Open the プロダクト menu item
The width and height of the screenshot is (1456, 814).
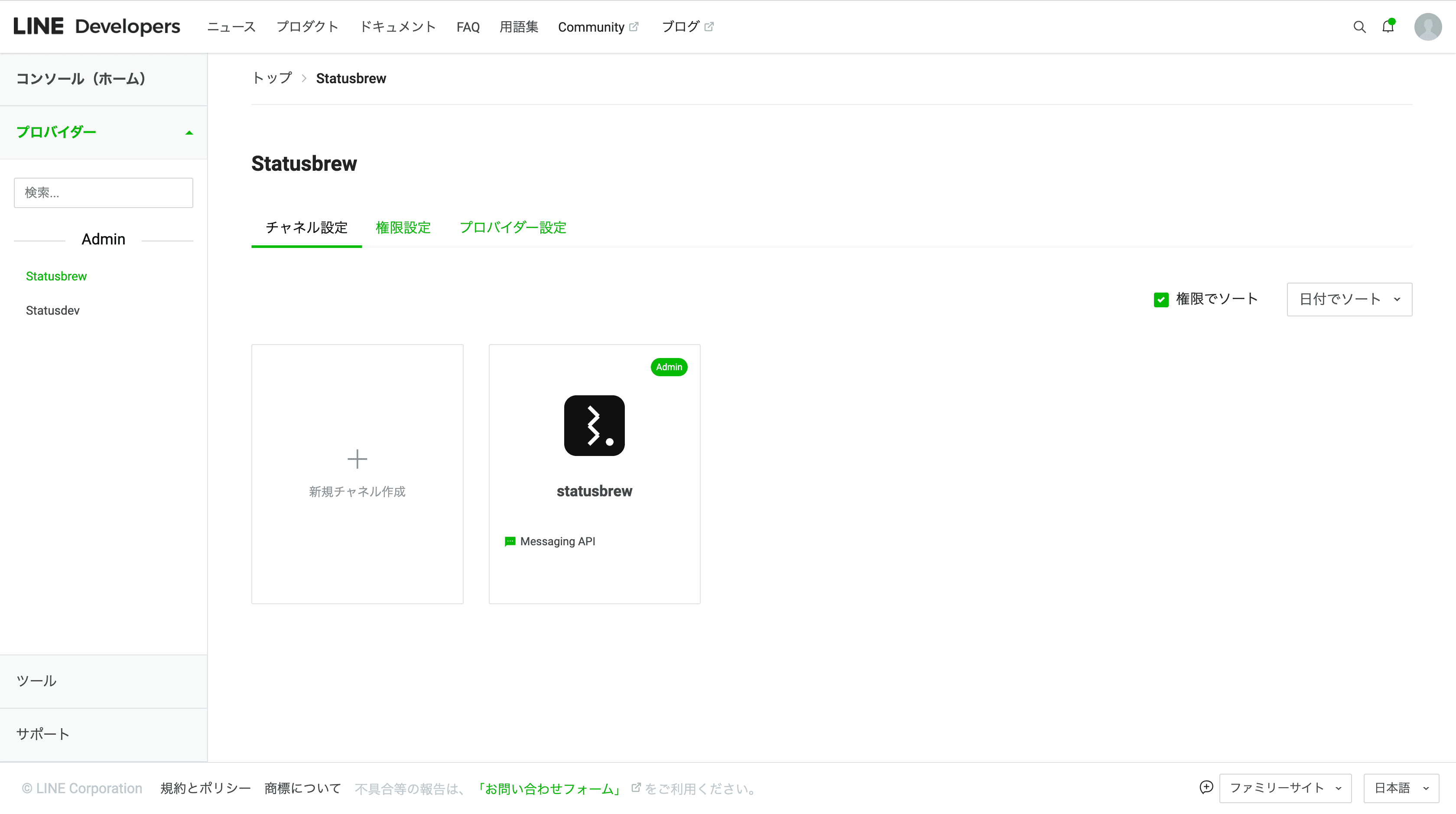coord(307,26)
